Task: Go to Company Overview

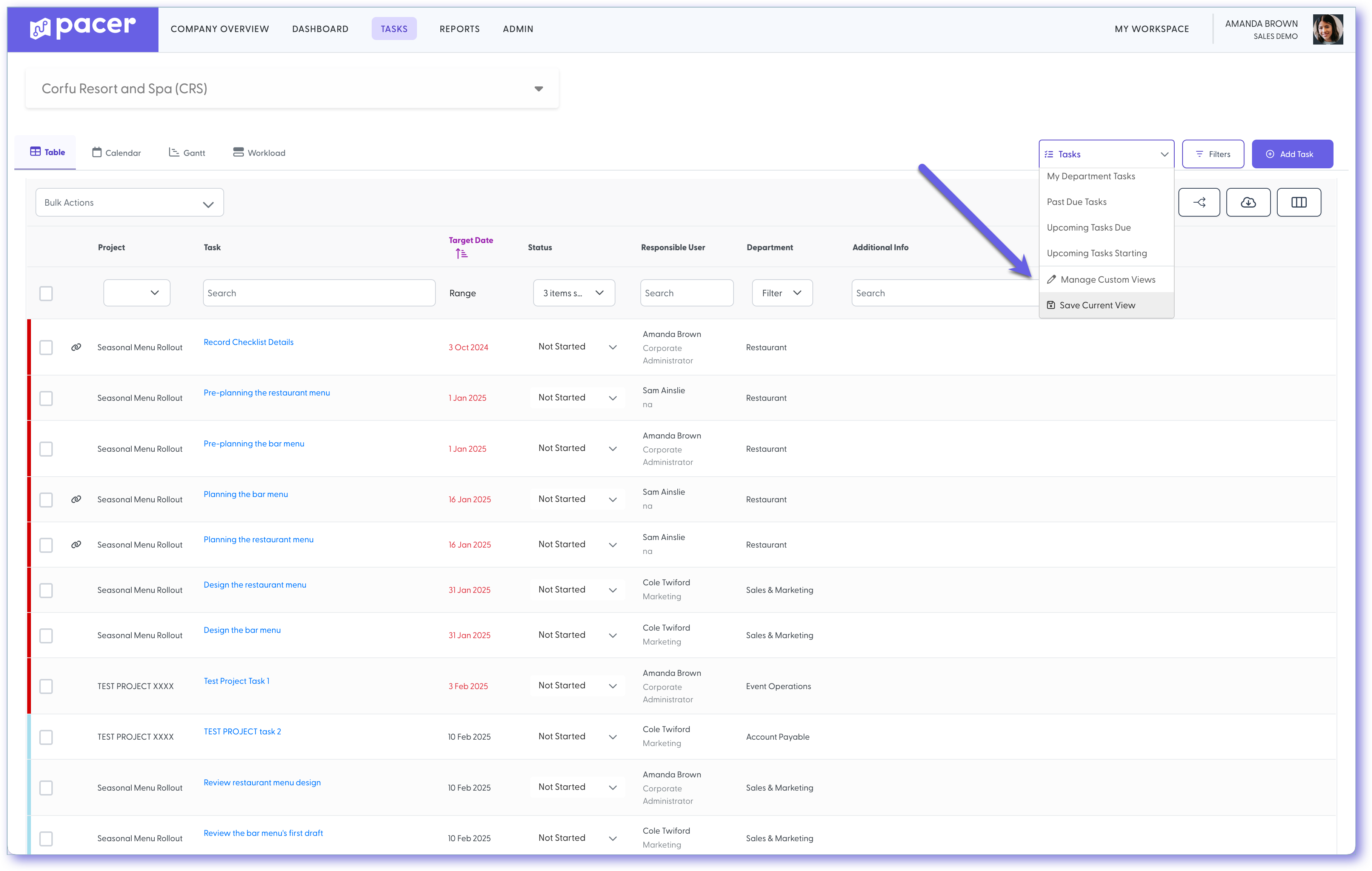Action: pos(220,29)
